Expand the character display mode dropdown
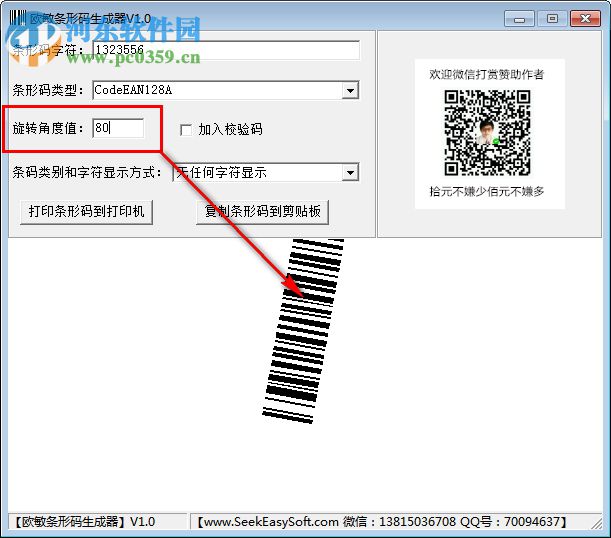 coord(350,172)
